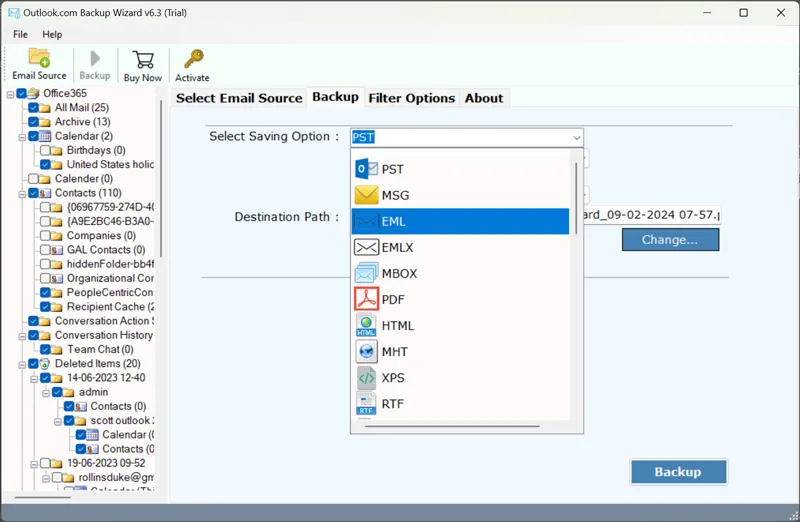The image size is (800, 522).
Task: Toggle the Archive folder checkbox
Action: click(34, 122)
